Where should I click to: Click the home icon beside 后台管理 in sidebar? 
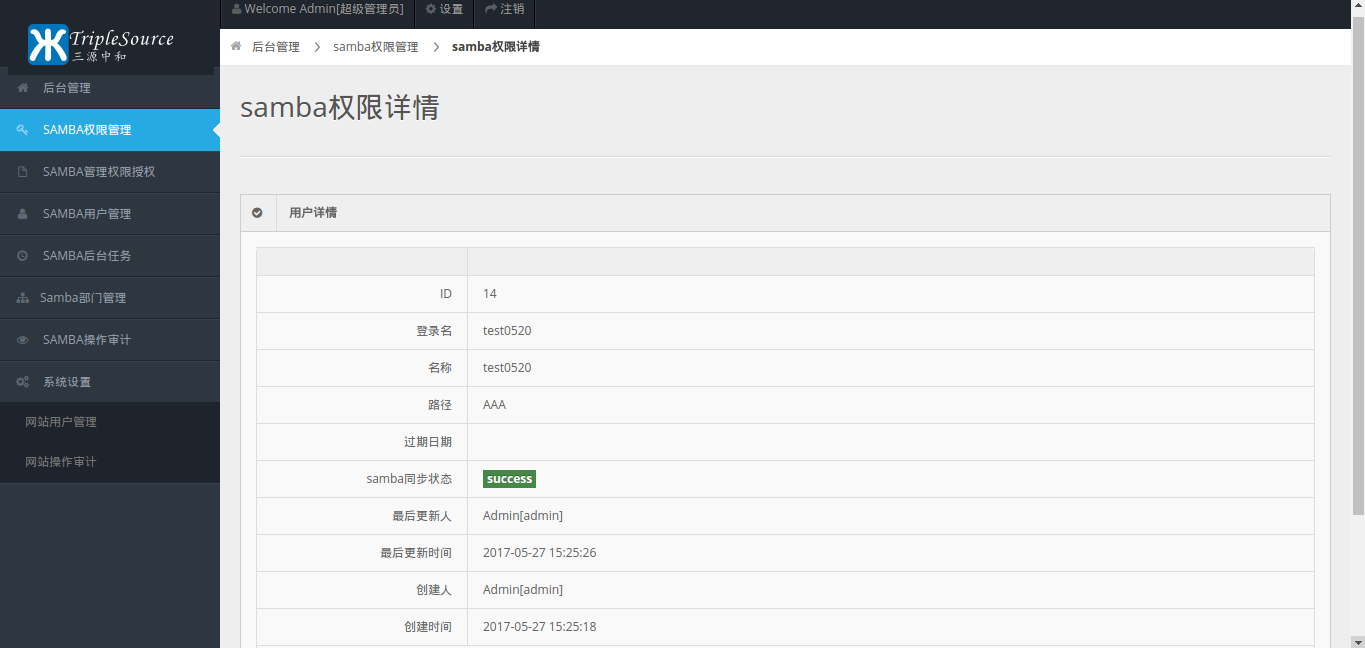[x=22, y=88]
